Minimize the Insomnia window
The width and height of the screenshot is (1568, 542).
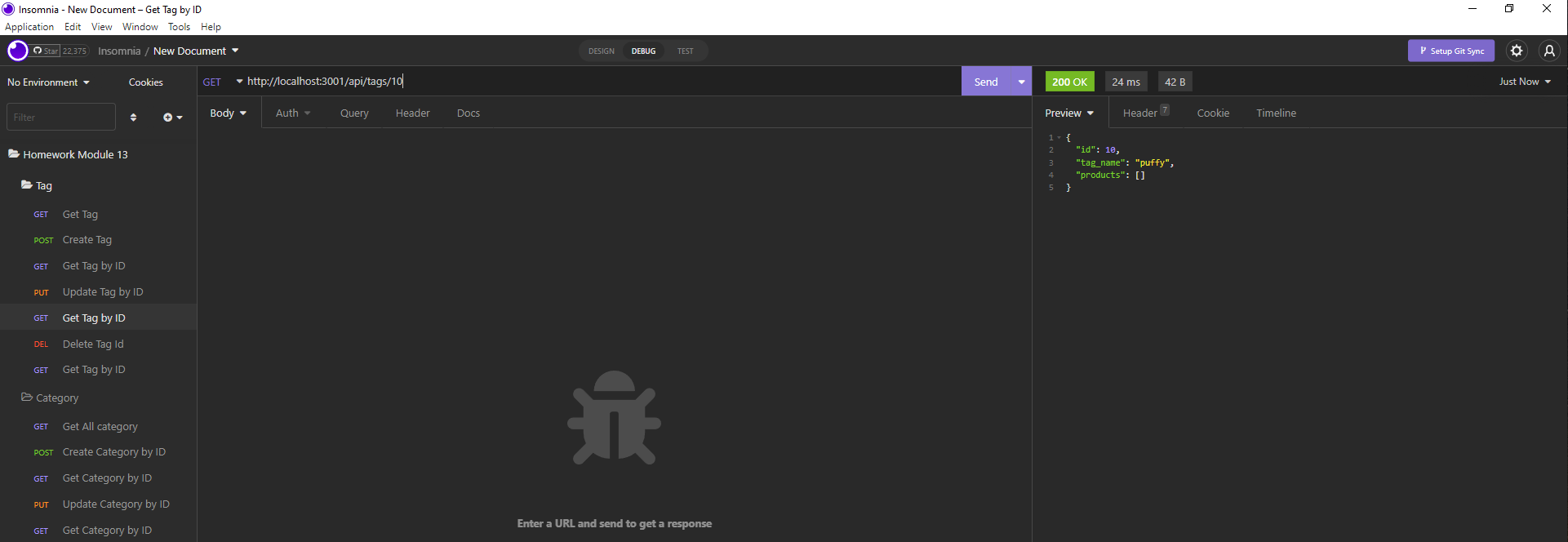point(1472,9)
